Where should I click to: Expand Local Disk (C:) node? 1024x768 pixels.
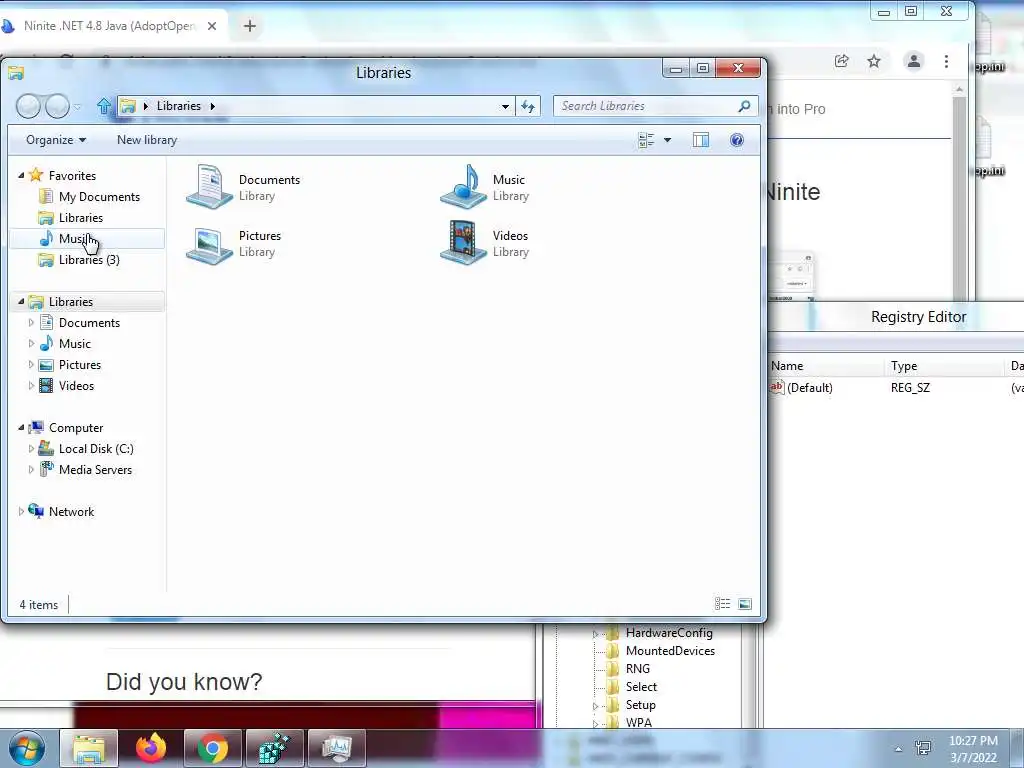31,449
